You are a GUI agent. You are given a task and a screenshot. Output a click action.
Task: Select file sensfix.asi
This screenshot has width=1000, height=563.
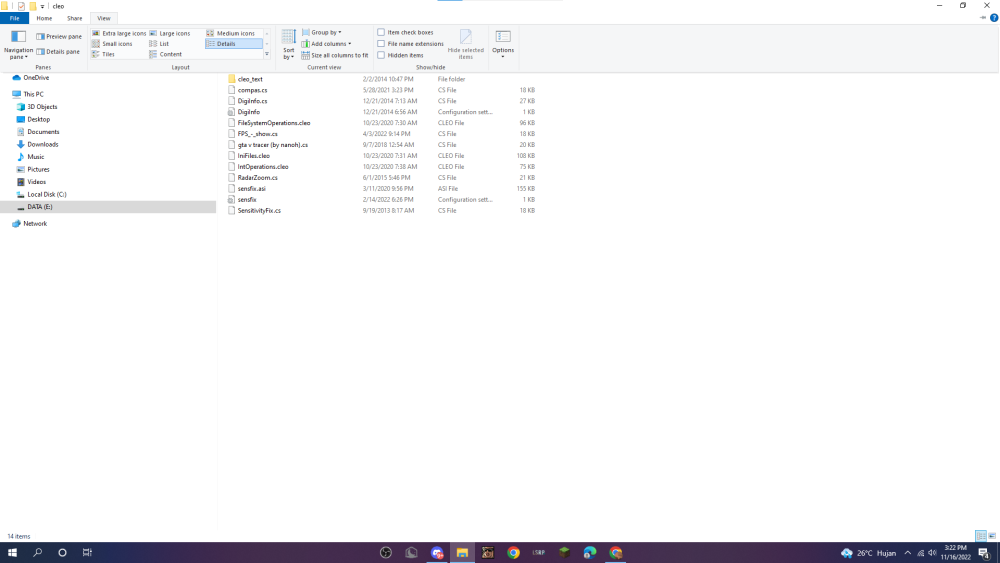click(251, 189)
